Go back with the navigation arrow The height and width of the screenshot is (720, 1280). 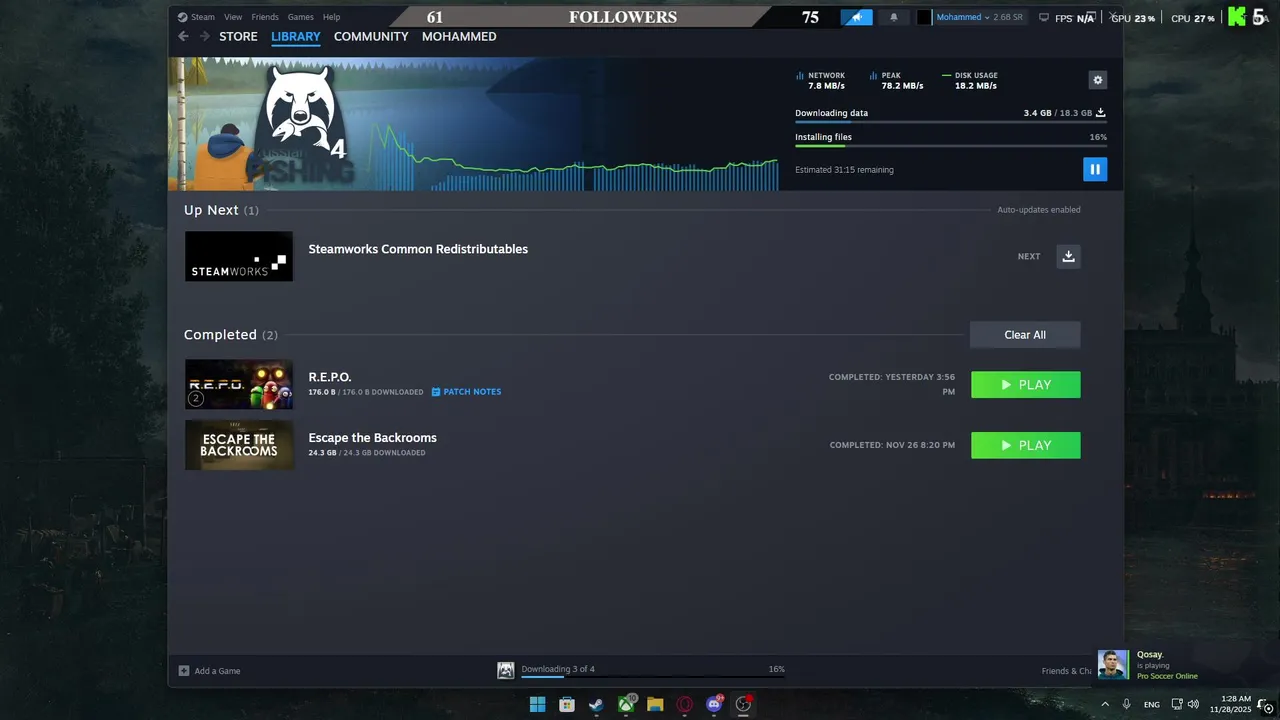pos(183,36)
